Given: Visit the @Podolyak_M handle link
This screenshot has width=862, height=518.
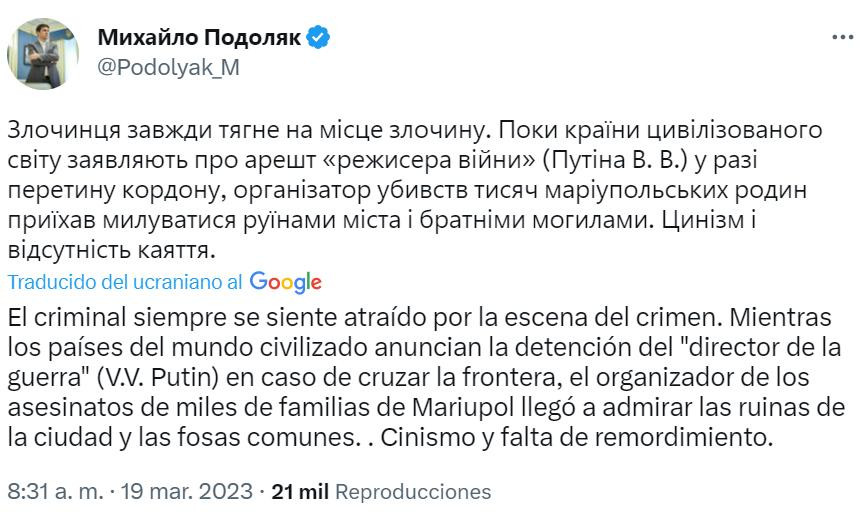Looking at the screenshot, I should coord(168,68).
